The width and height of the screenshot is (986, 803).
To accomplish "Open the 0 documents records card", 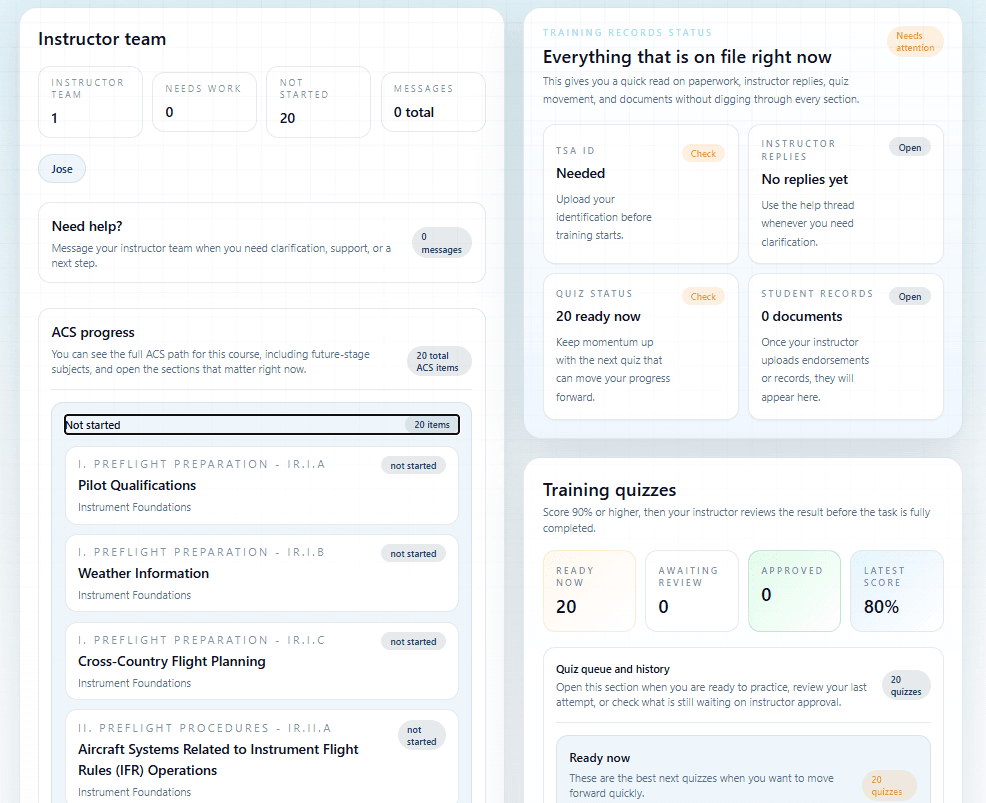I will coord(846,346).
